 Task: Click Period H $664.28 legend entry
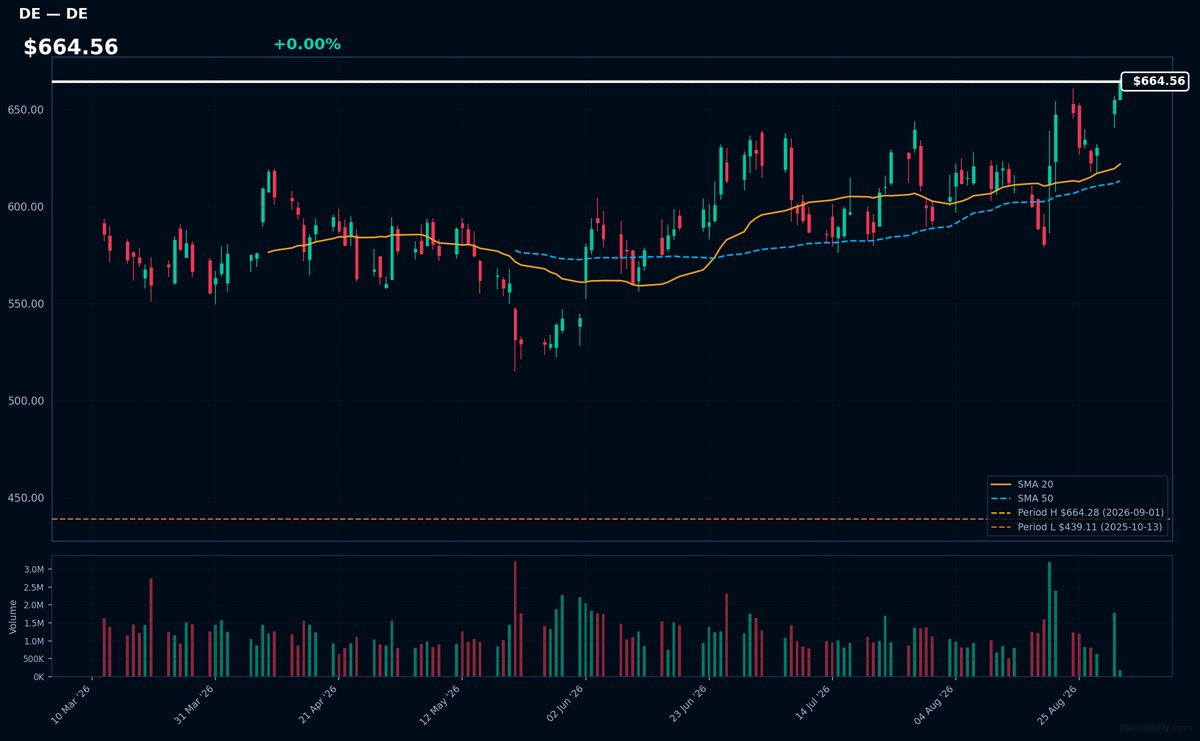point(1077,512)
